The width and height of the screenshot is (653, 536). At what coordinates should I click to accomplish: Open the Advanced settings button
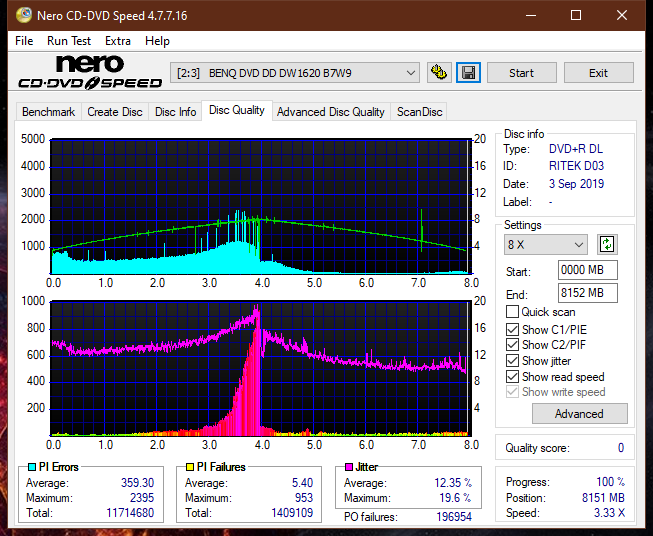click(x=579, y=414)
